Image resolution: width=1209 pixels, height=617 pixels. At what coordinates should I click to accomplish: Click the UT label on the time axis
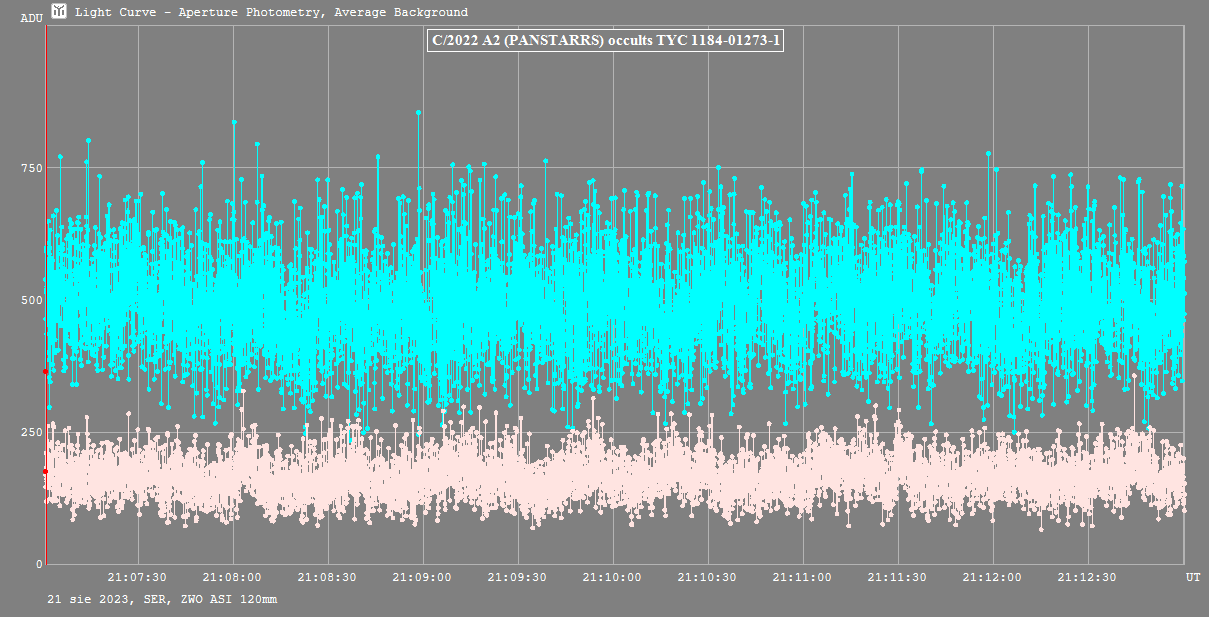coord(1193,577)
